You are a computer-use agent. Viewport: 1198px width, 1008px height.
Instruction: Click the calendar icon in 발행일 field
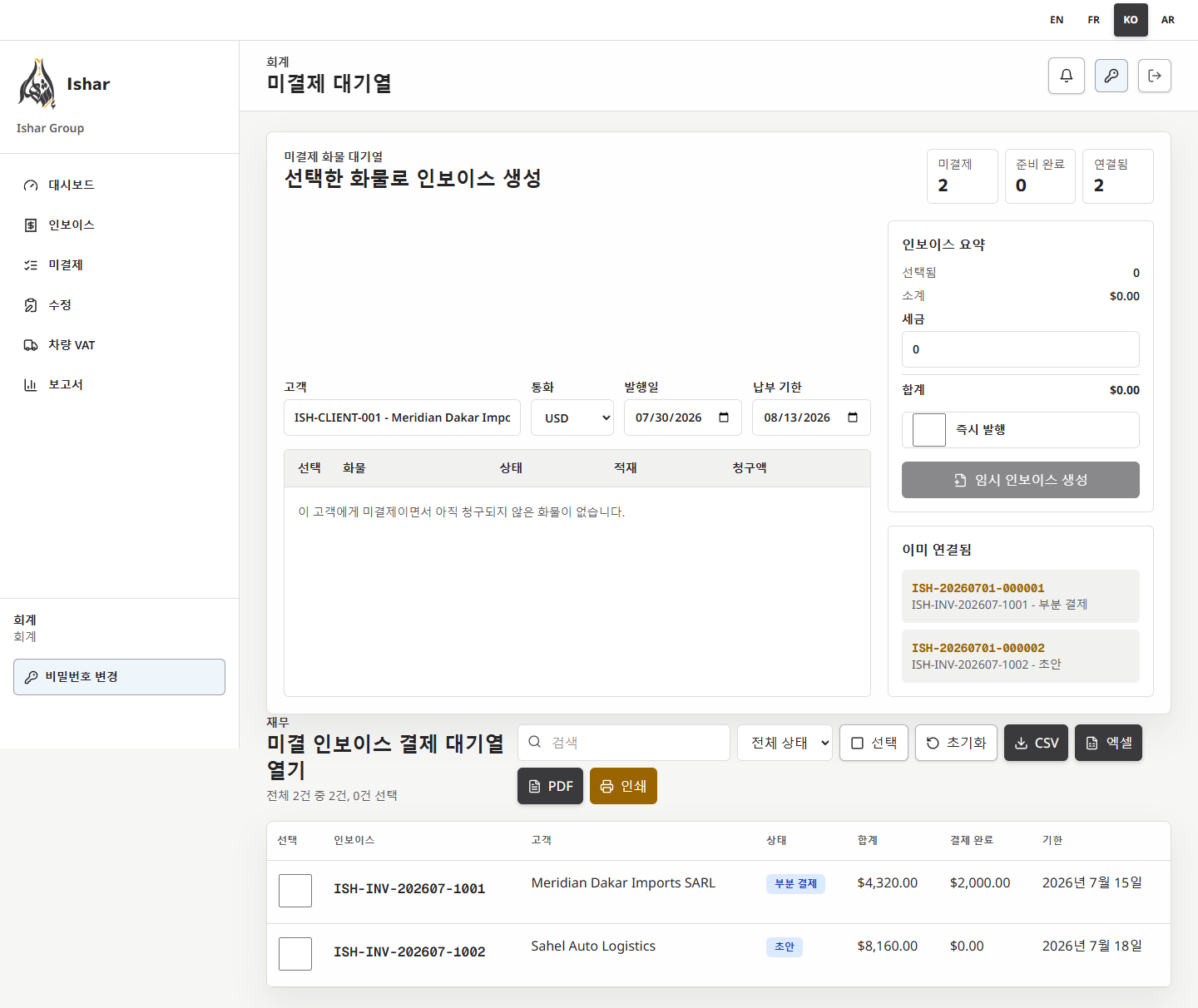click(x=724, y=418)
